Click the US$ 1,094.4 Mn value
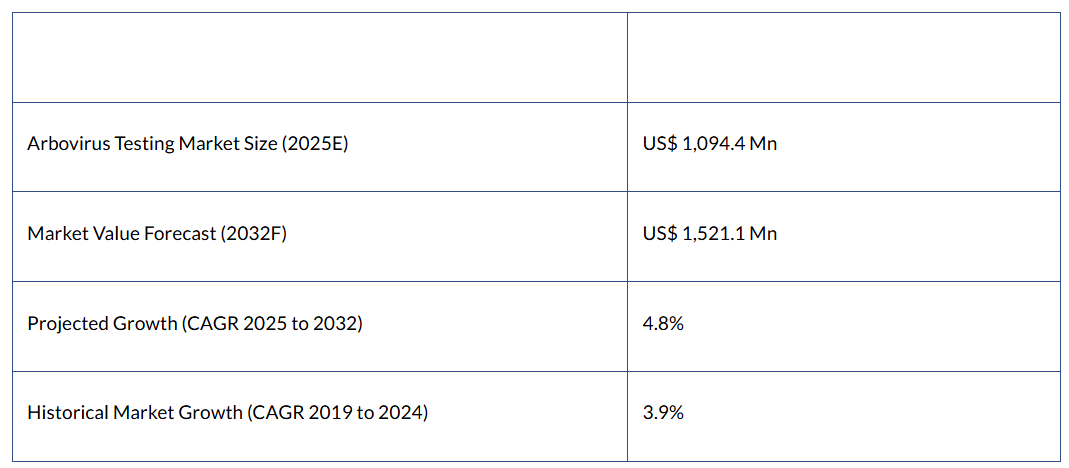Image resolution: width=1069 pixels, height=468 pixels. click(710, 144)
